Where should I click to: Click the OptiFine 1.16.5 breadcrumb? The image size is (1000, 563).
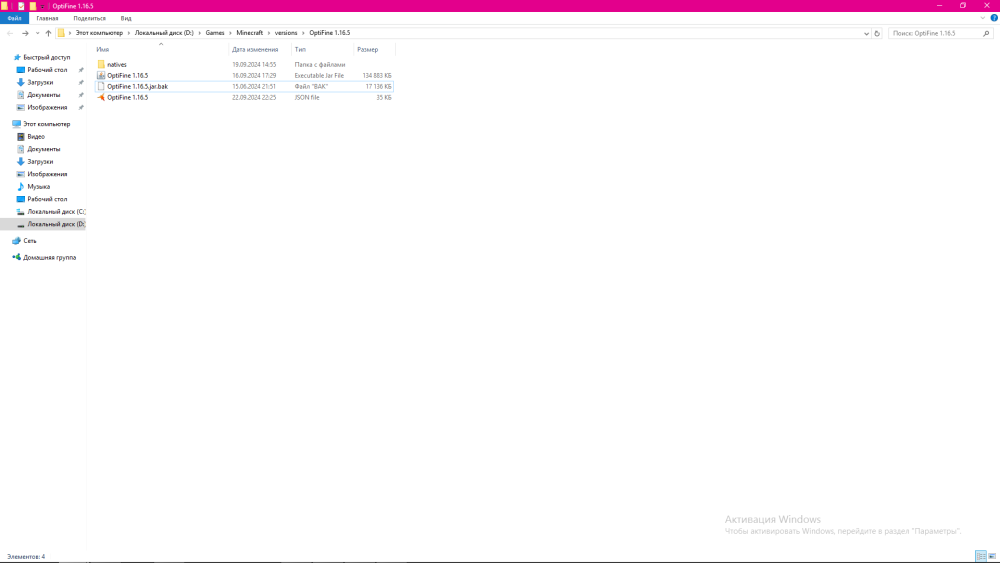tap(330, 33)
